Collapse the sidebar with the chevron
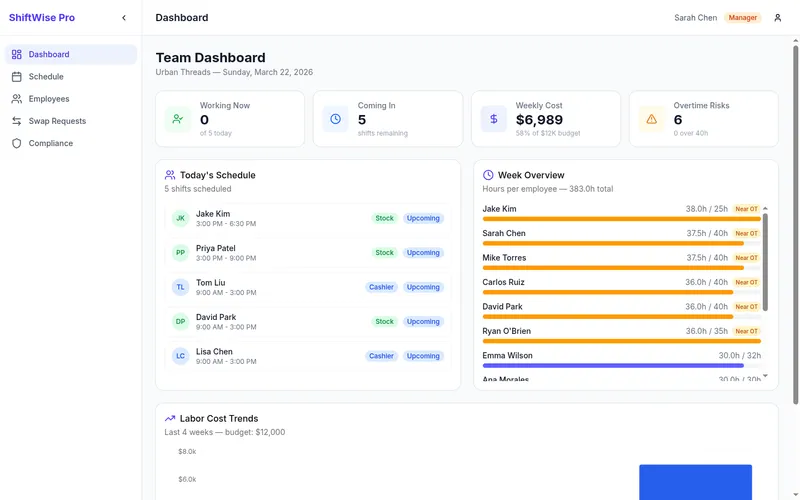Image resolution: width=800 pixels, height=500 pixels. [124, 18]
